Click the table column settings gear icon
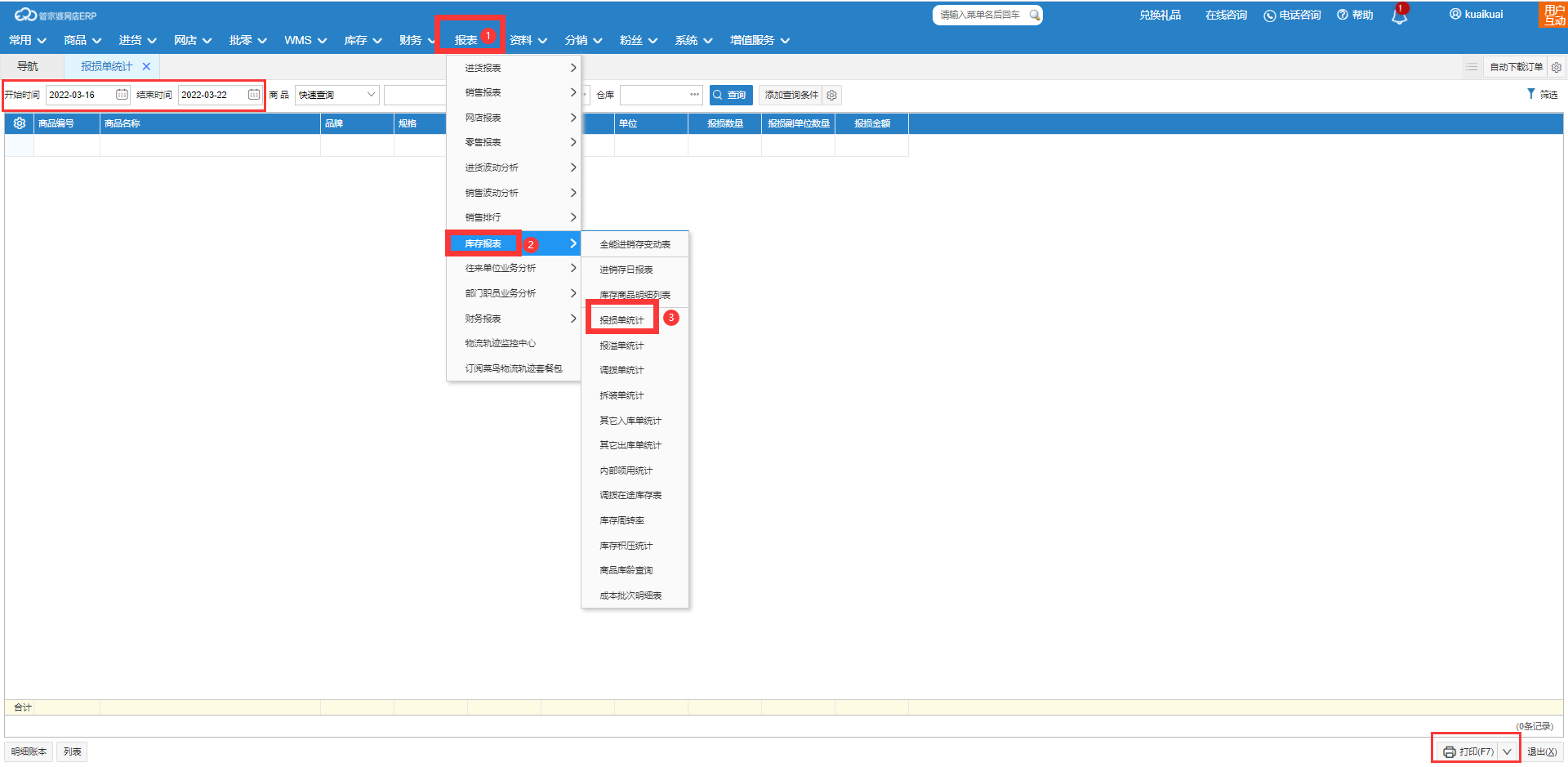Viewport: 1568px width, 767px height. point(20,123)
